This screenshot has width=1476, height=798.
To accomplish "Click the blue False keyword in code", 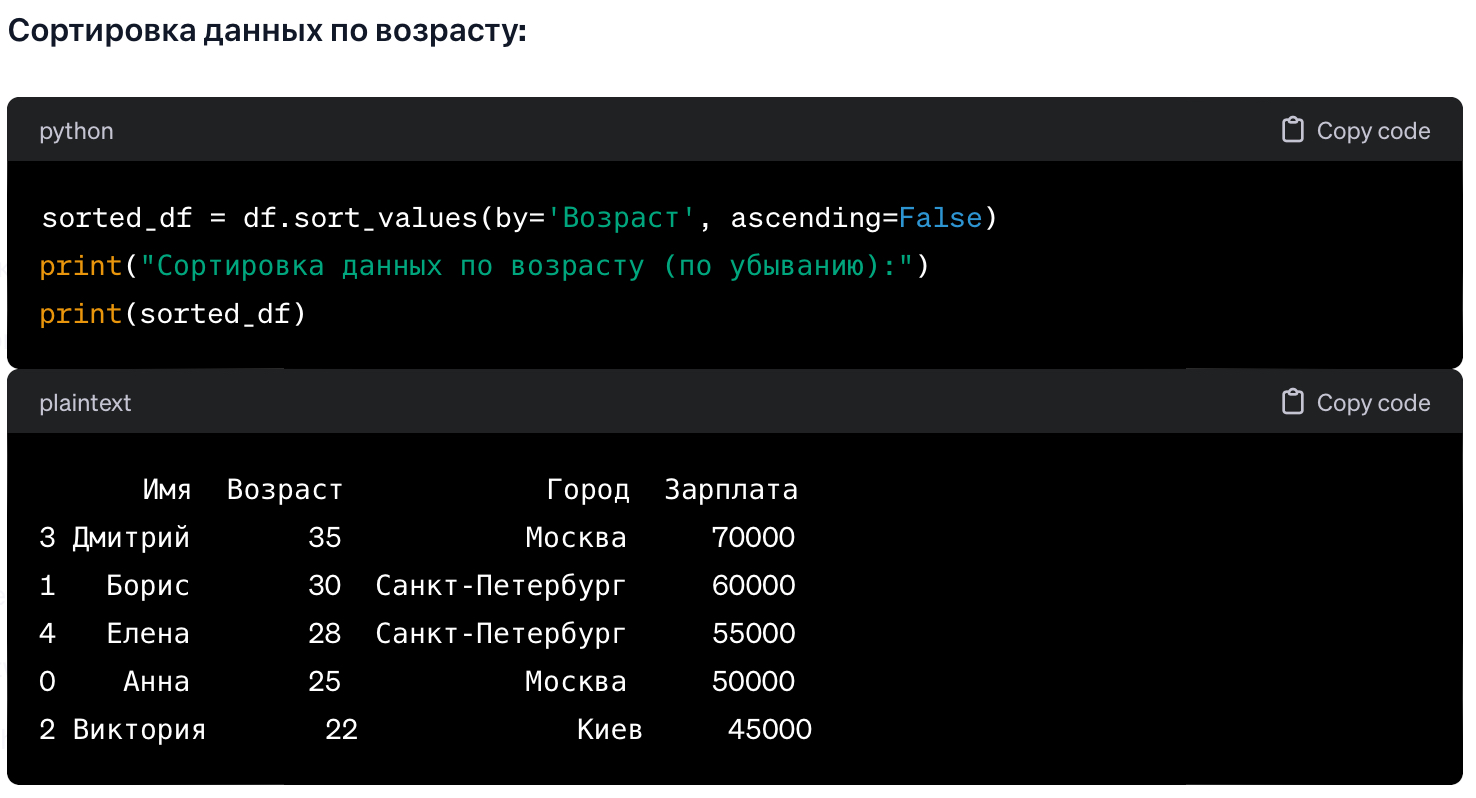I will click(940, 218).
